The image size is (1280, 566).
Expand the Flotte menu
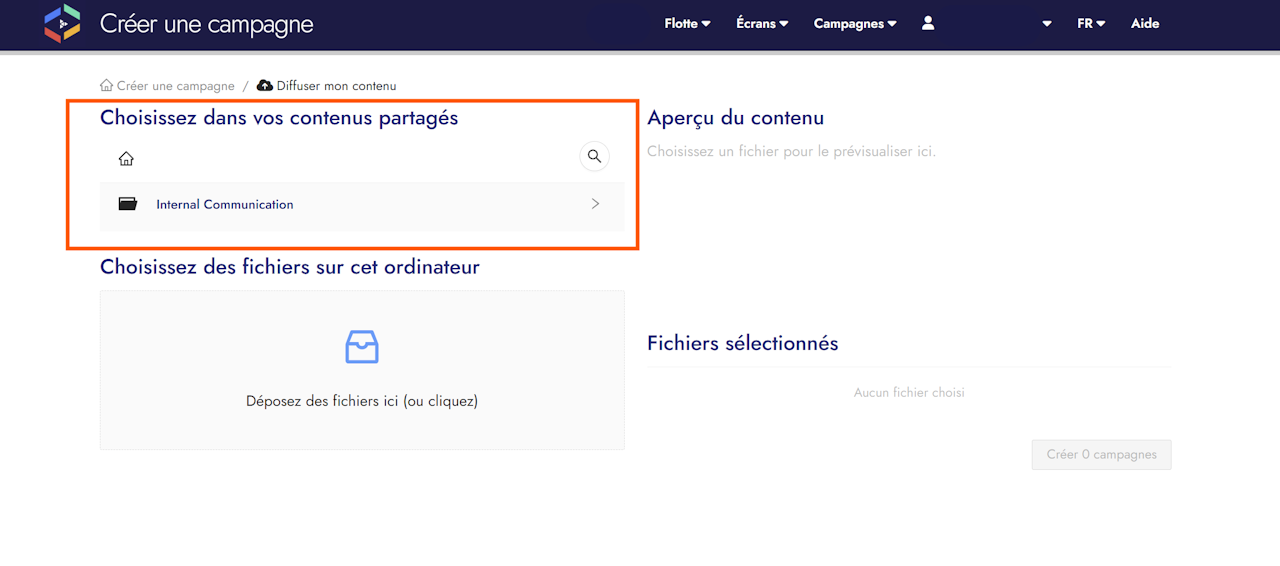tap(687, 24)
